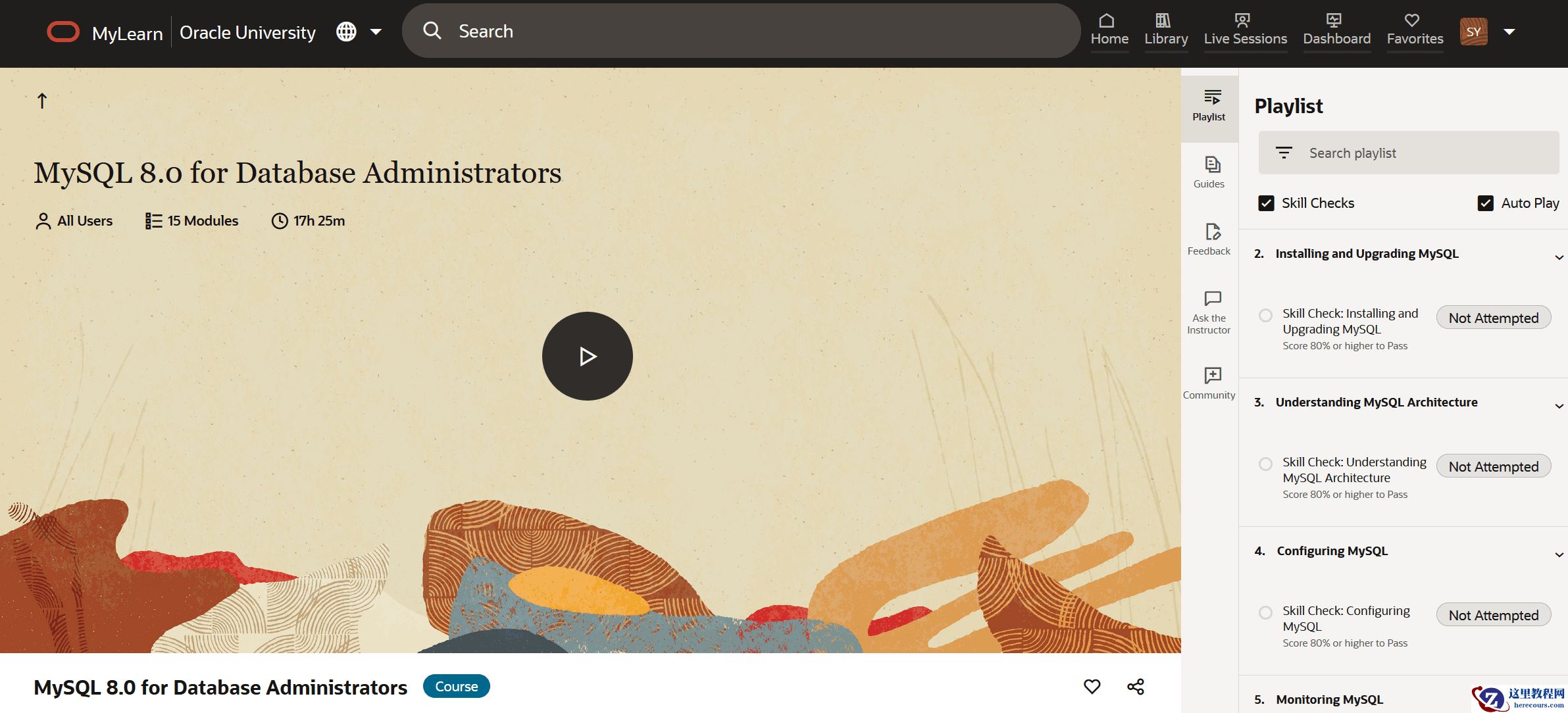Click the share icon below the video
Image resolution: width=1568 pixels, height=713 pixels.
coord(1136,687)
